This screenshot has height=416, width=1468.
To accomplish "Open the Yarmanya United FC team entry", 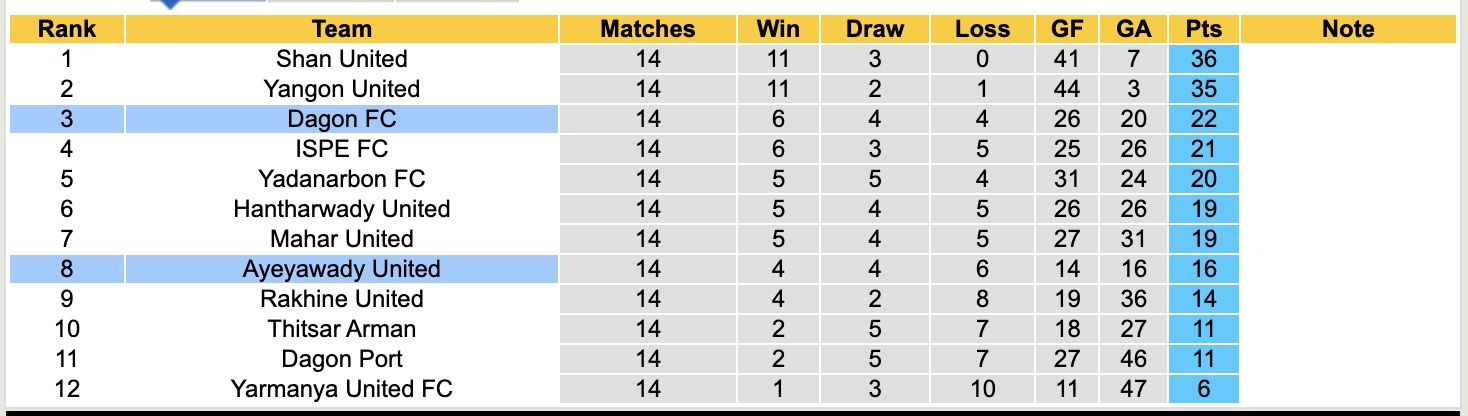I will (x=341, y=389).
